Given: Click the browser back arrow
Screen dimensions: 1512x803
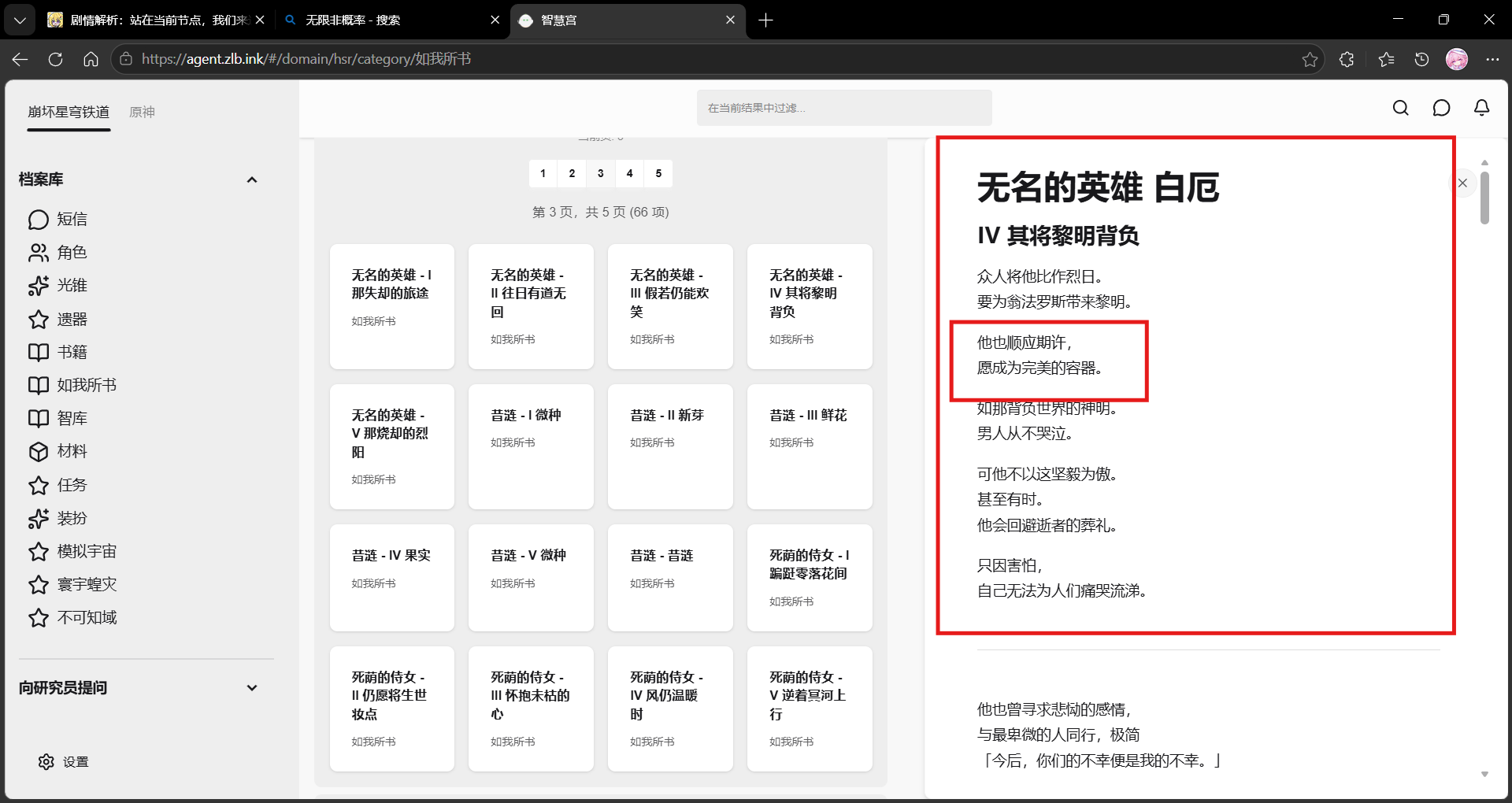Looking at the screenshot, I should (x=20, y=59).
